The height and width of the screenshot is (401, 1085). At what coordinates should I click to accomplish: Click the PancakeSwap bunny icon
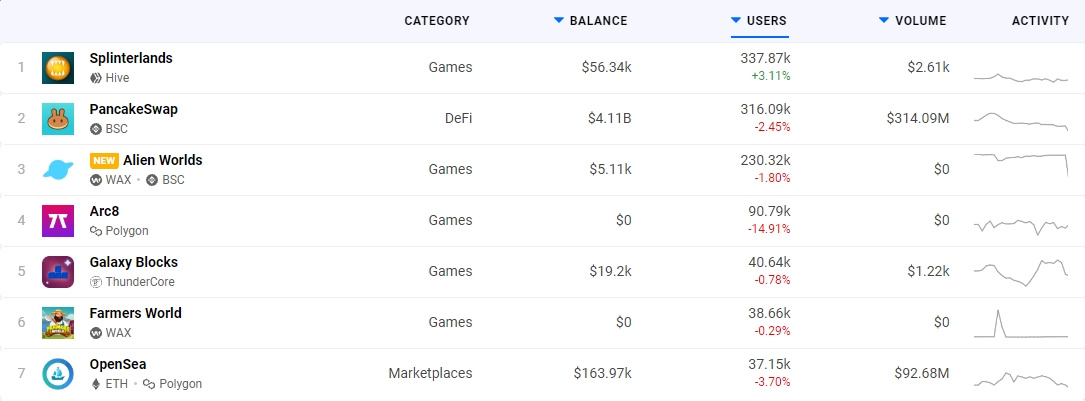click(58, 119)
